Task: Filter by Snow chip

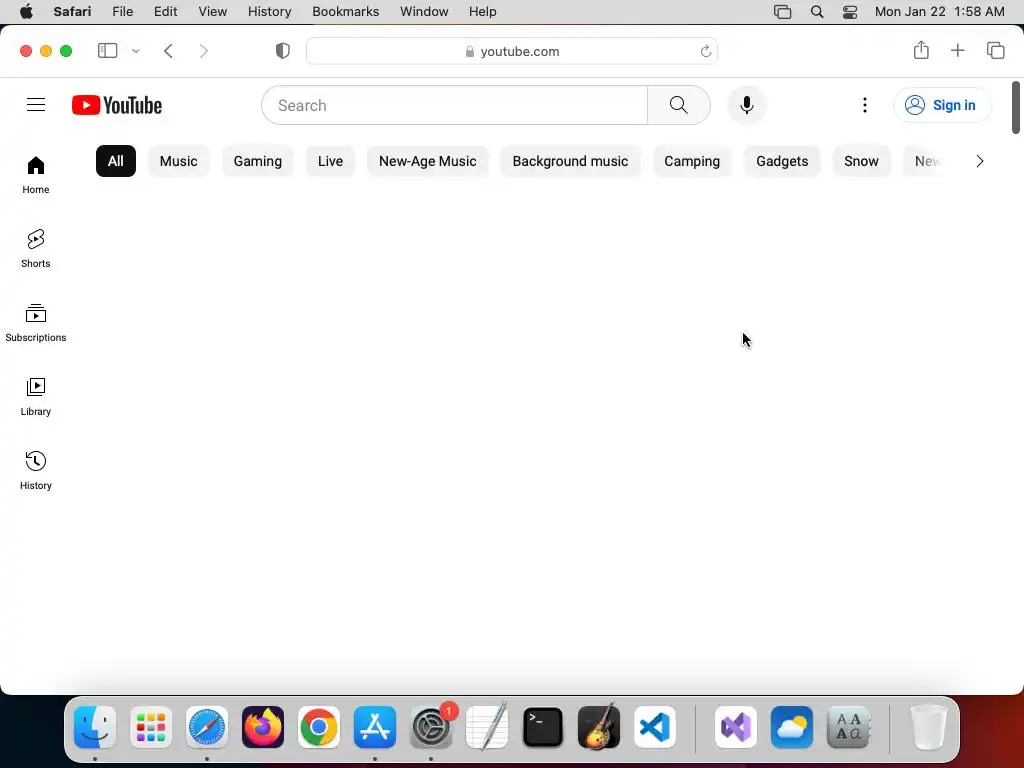Action: [x=861, y=161]
